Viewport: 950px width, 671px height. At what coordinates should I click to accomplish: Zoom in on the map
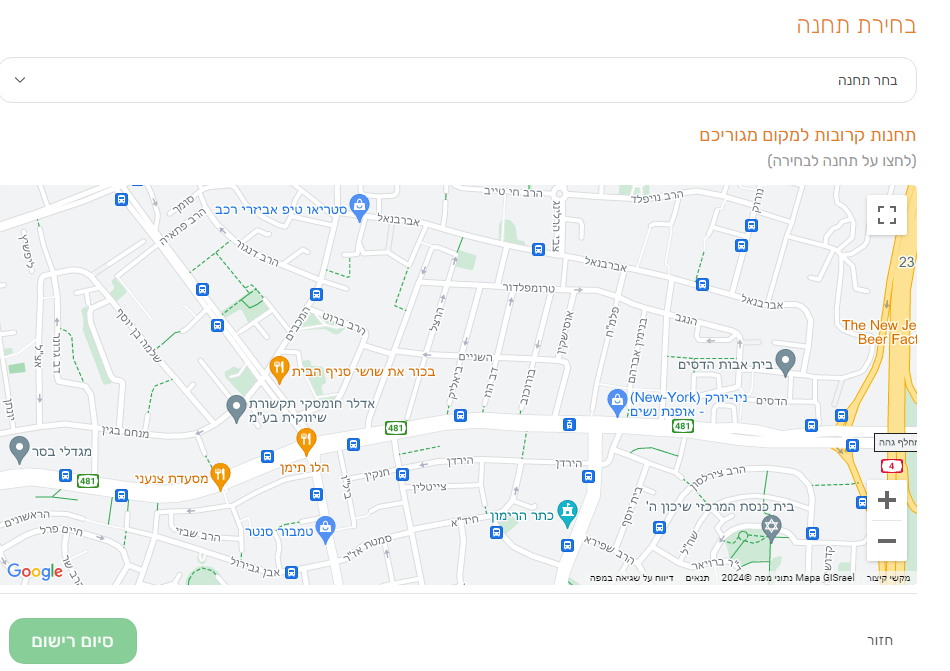[x=886, y=500]
